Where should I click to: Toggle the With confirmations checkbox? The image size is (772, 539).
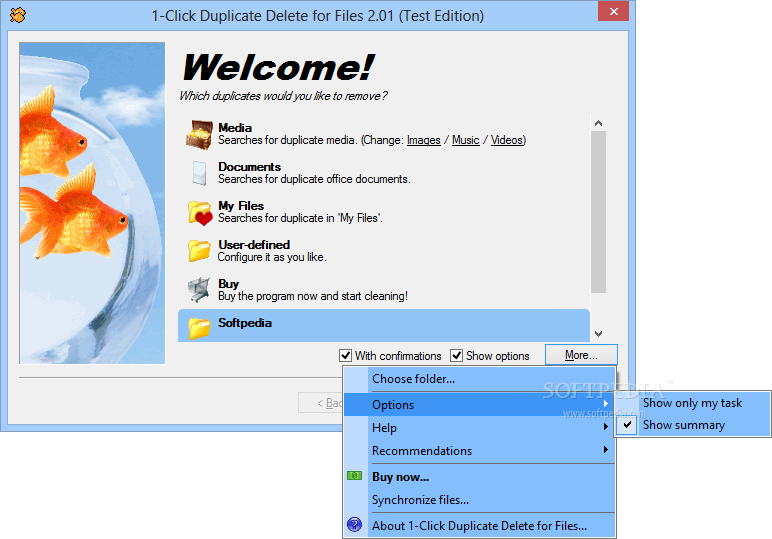[345, 355]
